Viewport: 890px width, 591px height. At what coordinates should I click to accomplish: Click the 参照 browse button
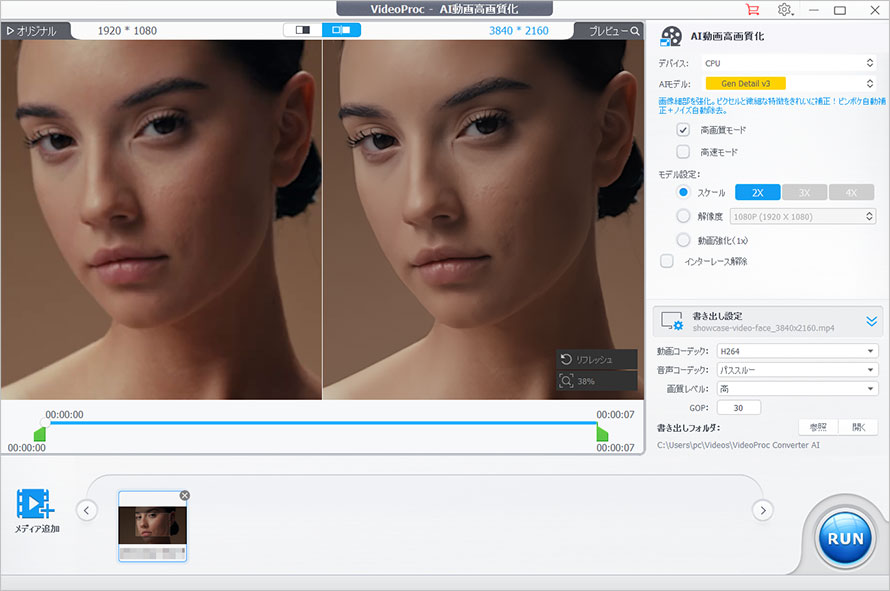point(818,427)
